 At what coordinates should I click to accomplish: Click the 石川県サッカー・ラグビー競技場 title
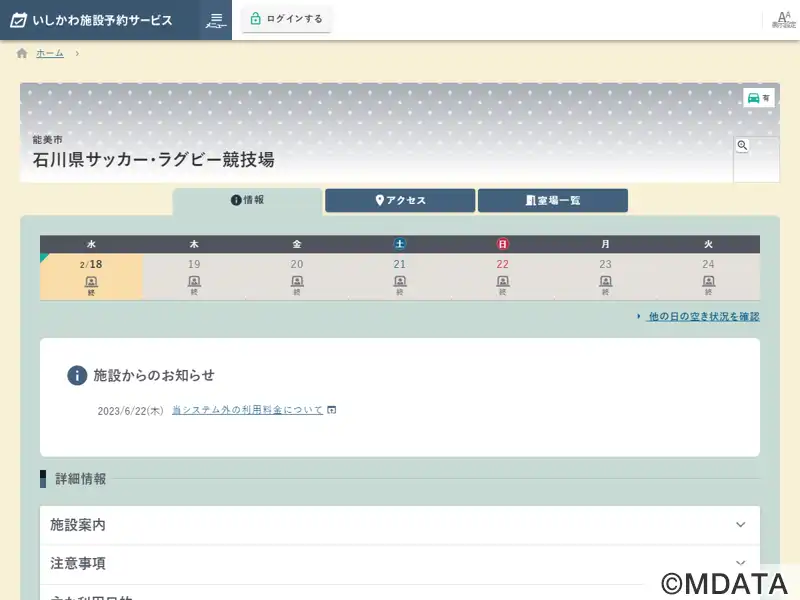tap(154, 160)
